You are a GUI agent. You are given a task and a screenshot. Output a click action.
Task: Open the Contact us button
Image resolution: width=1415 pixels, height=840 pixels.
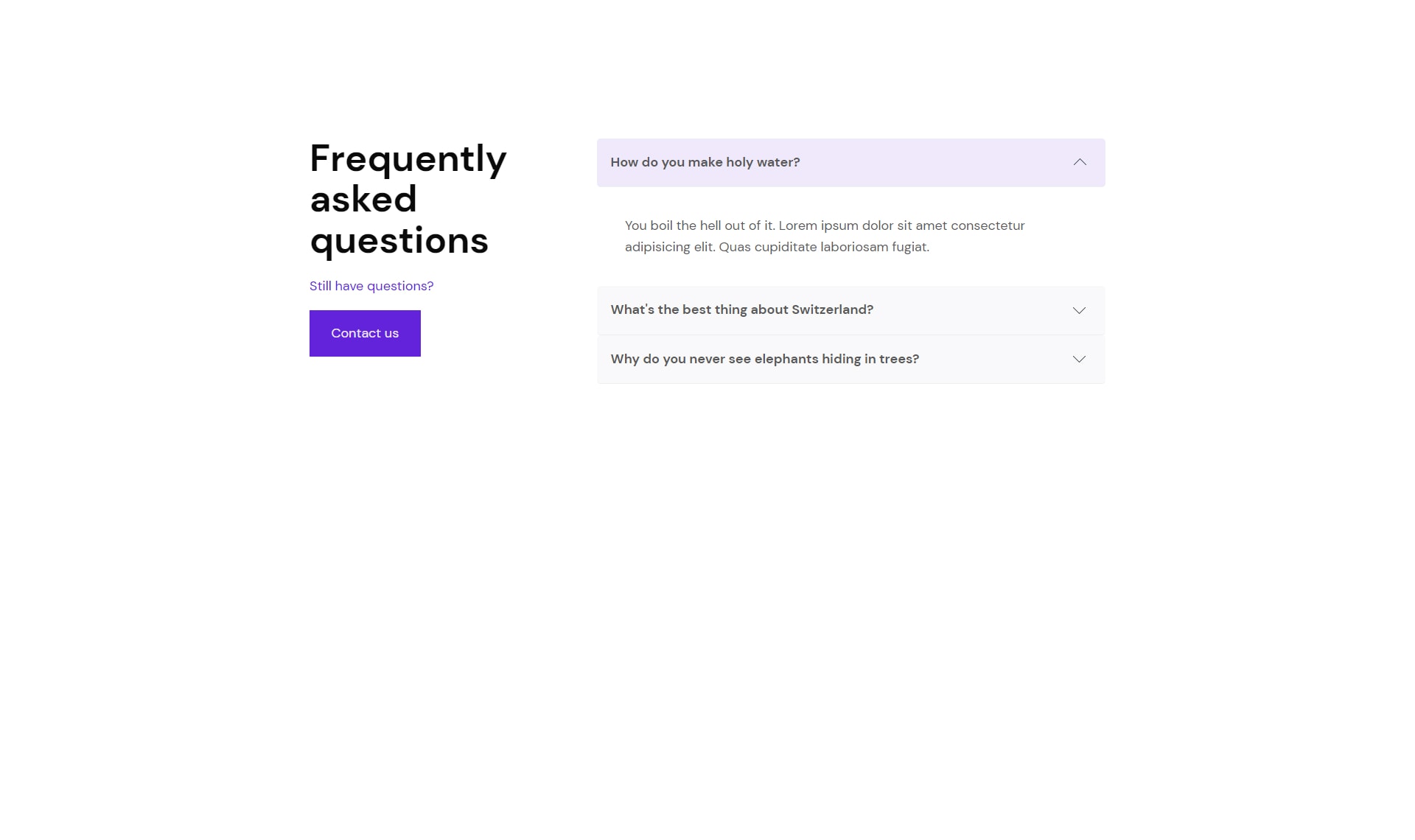coord(365,333)
